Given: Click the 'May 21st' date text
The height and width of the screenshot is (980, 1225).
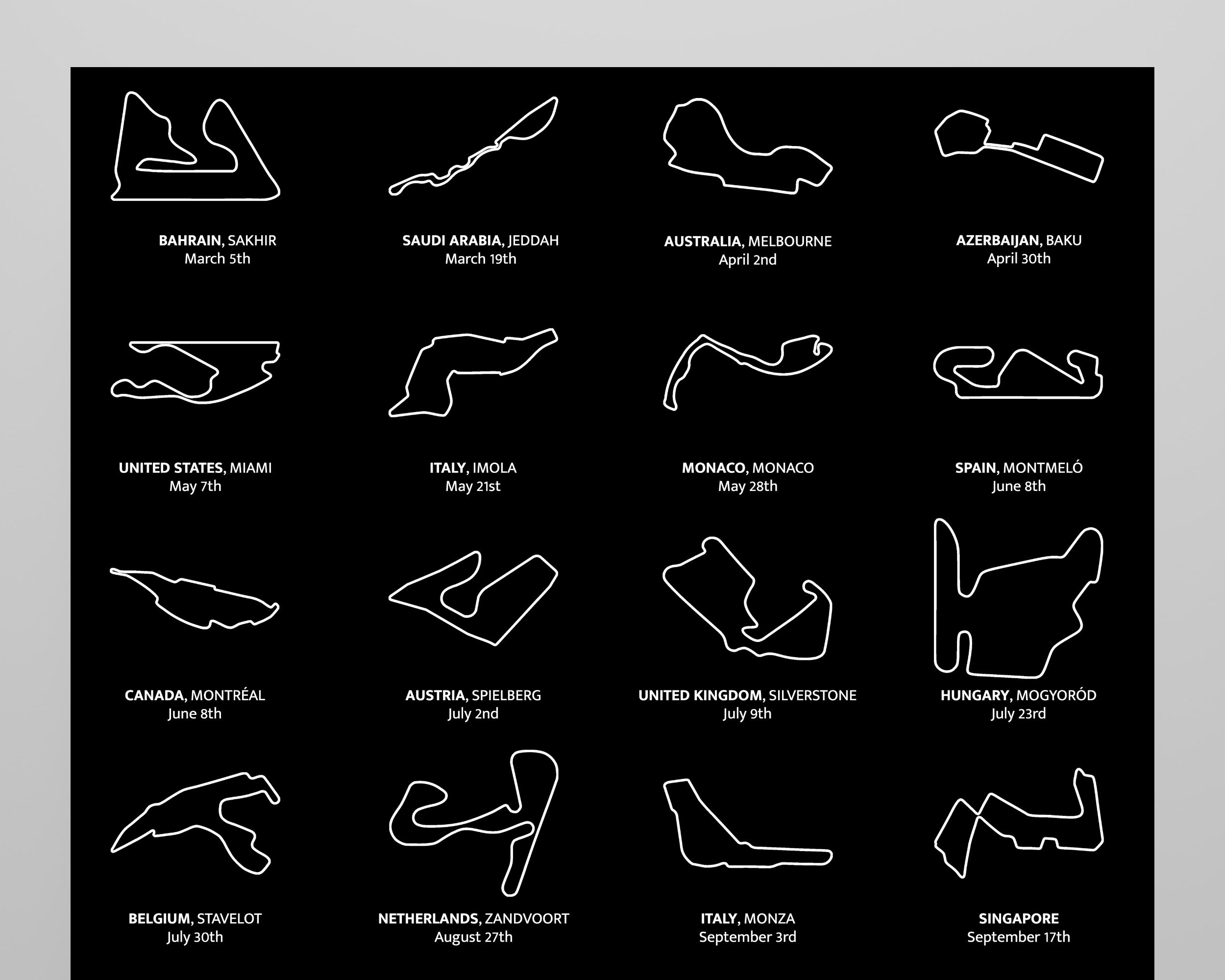Looking at the screenshot, I should click(473, 486).
